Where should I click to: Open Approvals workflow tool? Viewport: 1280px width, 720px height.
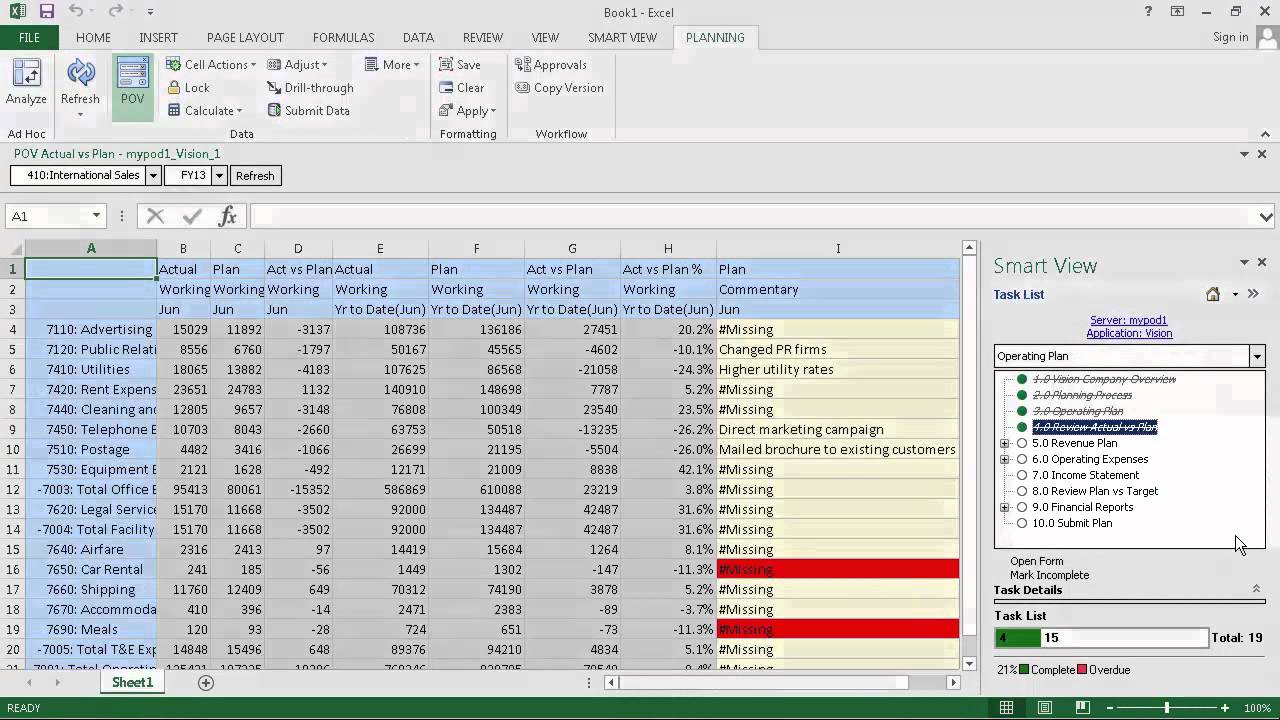click(551, 64)
